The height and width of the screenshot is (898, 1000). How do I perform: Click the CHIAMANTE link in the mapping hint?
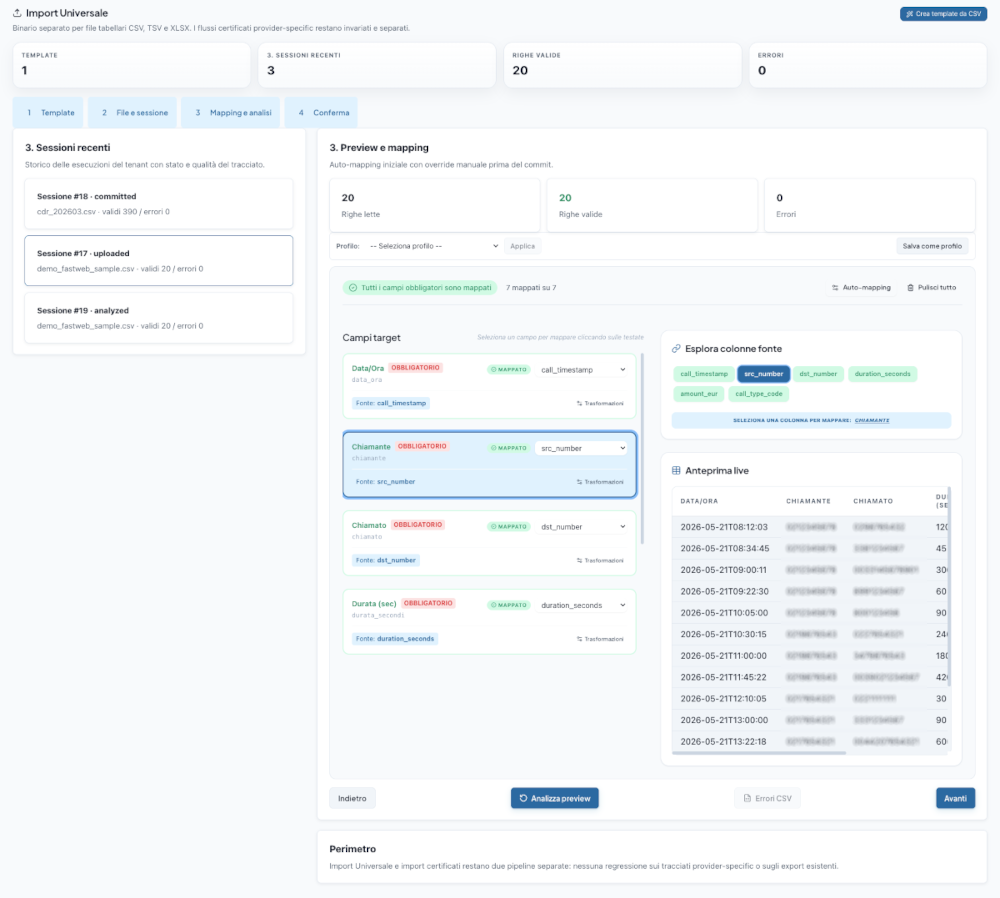(x=872, y=420)
